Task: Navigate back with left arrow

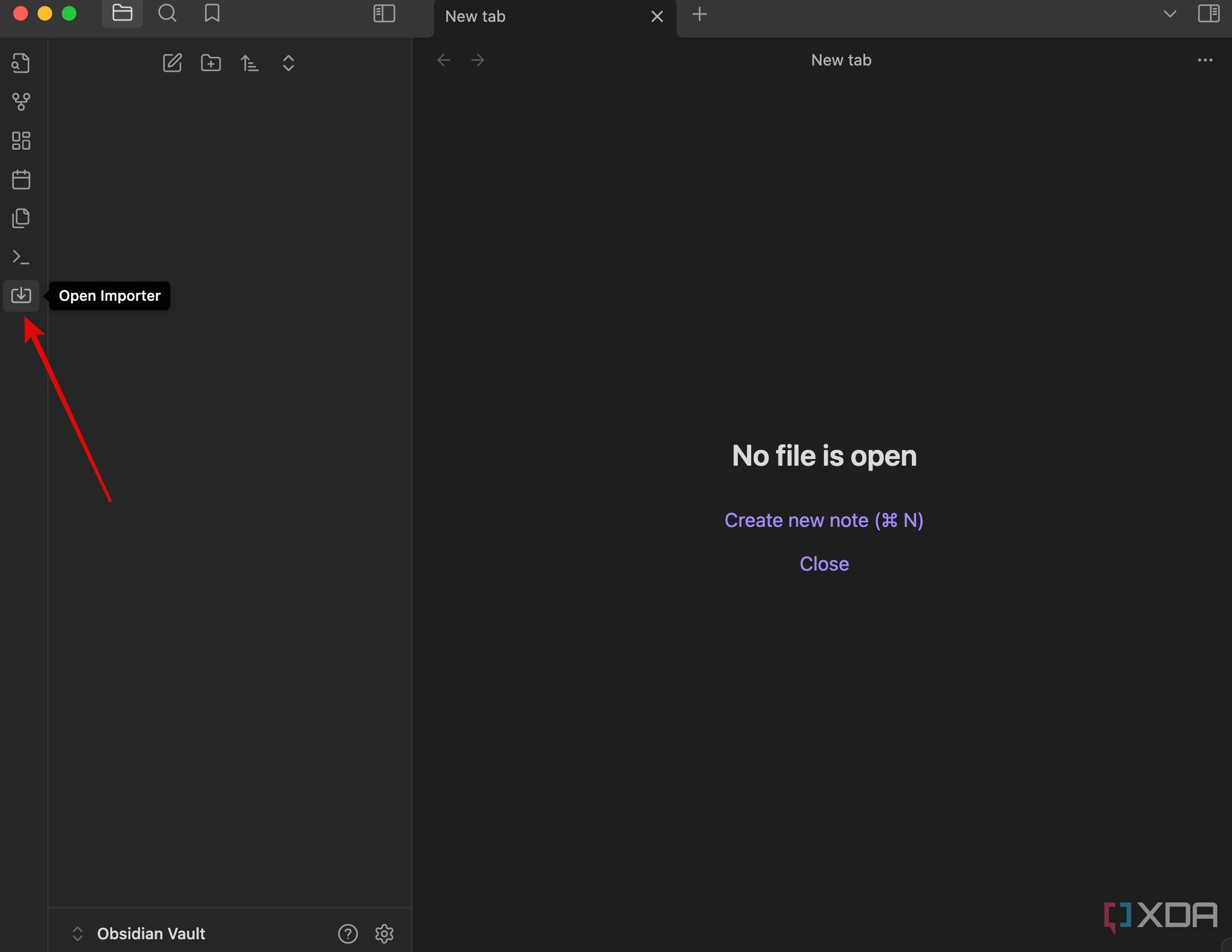Action: tap(444, 60)
